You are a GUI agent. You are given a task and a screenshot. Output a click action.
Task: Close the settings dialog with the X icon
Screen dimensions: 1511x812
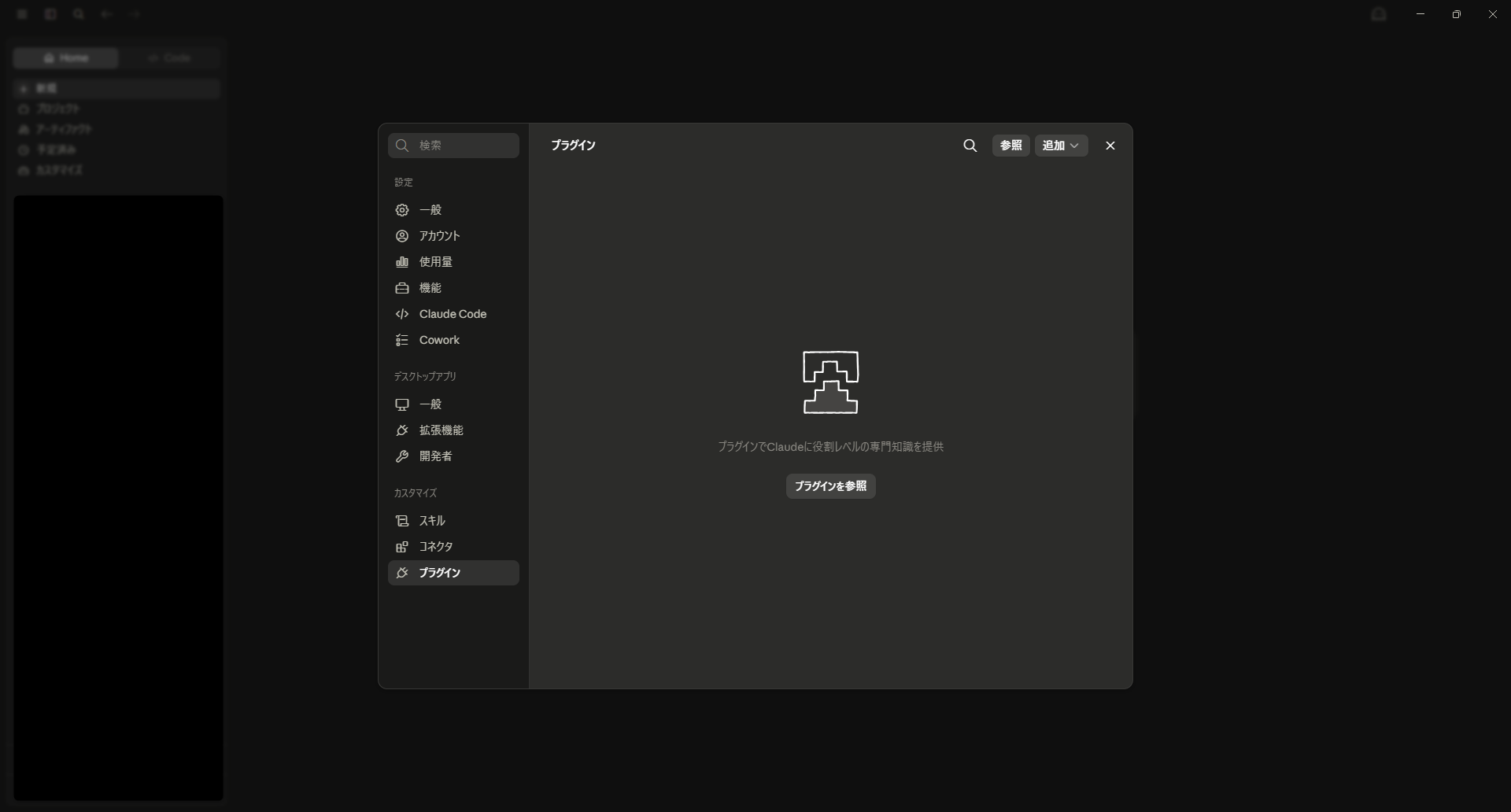pos(1110,146)
